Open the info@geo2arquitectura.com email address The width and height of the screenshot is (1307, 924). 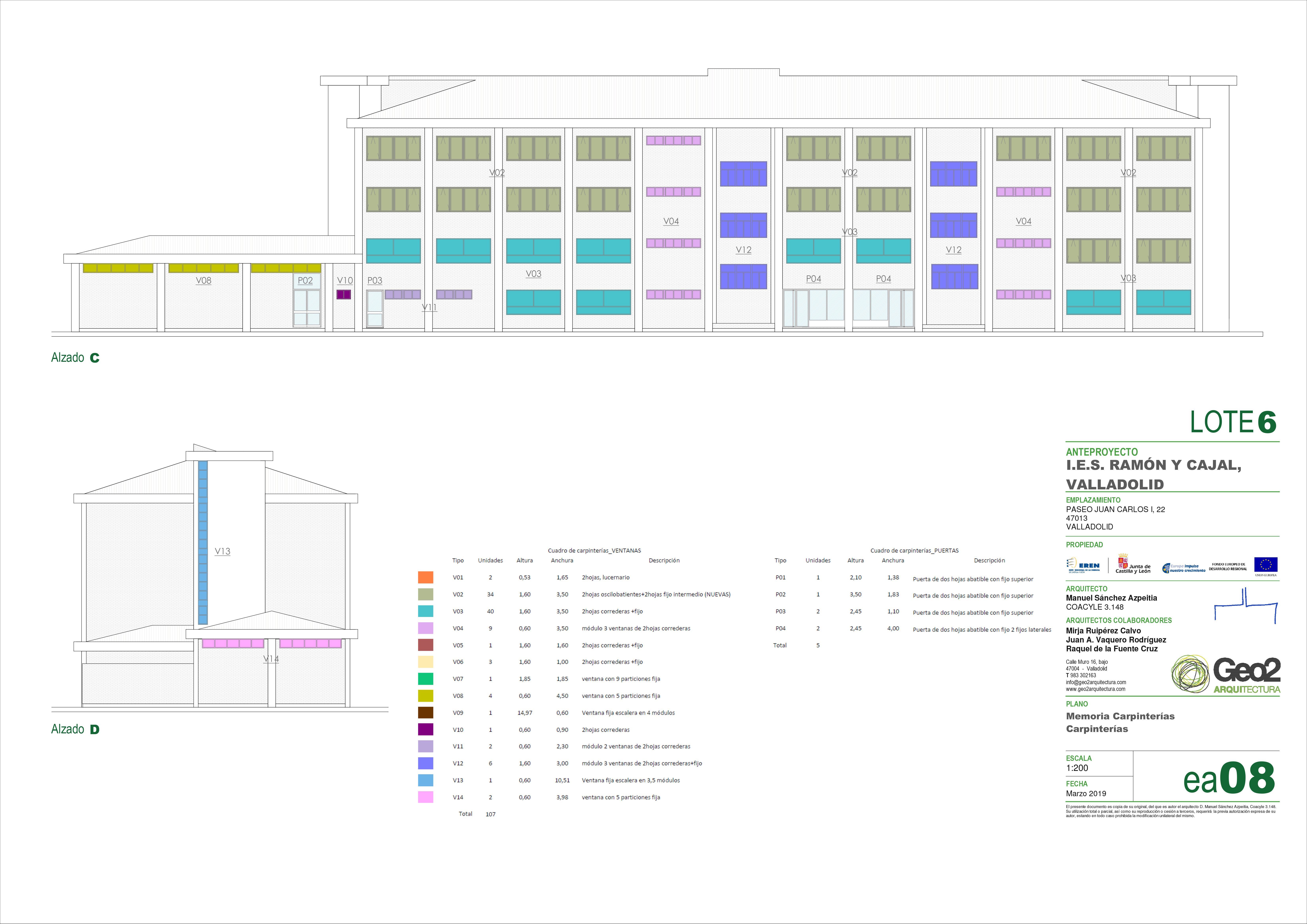click(x=1096, y=682)
